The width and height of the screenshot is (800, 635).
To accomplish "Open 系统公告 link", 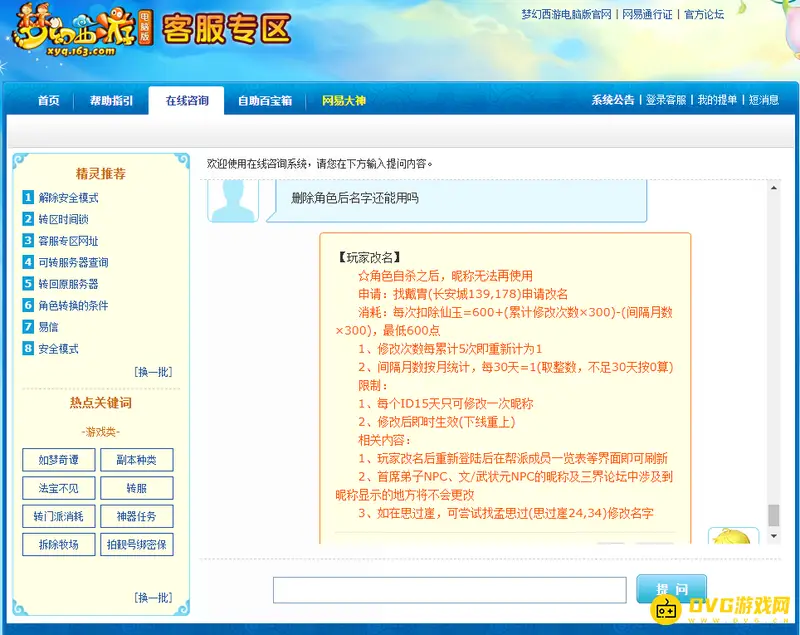I will [x=613, y=100].
